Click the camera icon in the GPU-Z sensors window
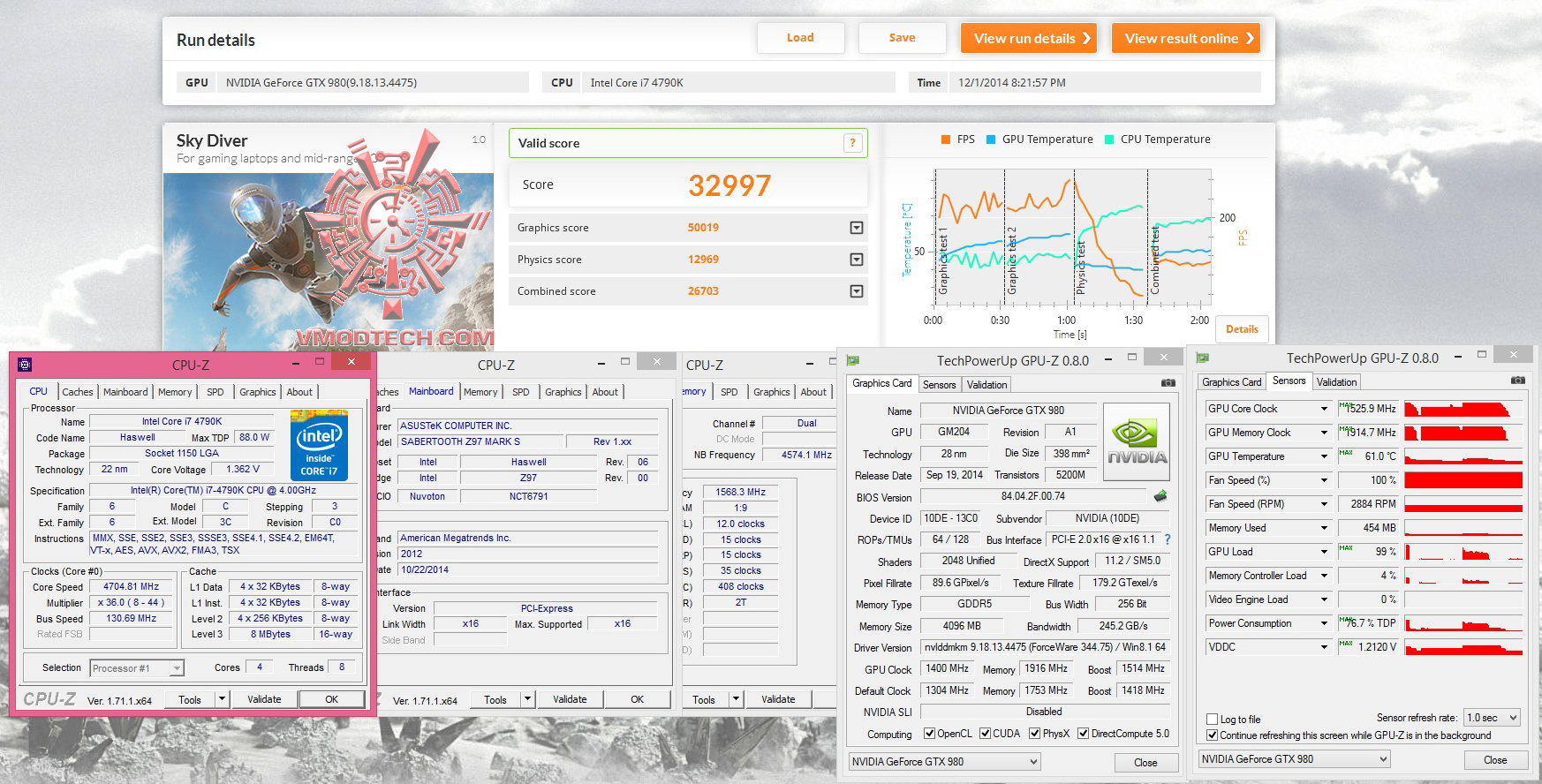Viewport: 1542px width, 784px height. [1517, 381]
